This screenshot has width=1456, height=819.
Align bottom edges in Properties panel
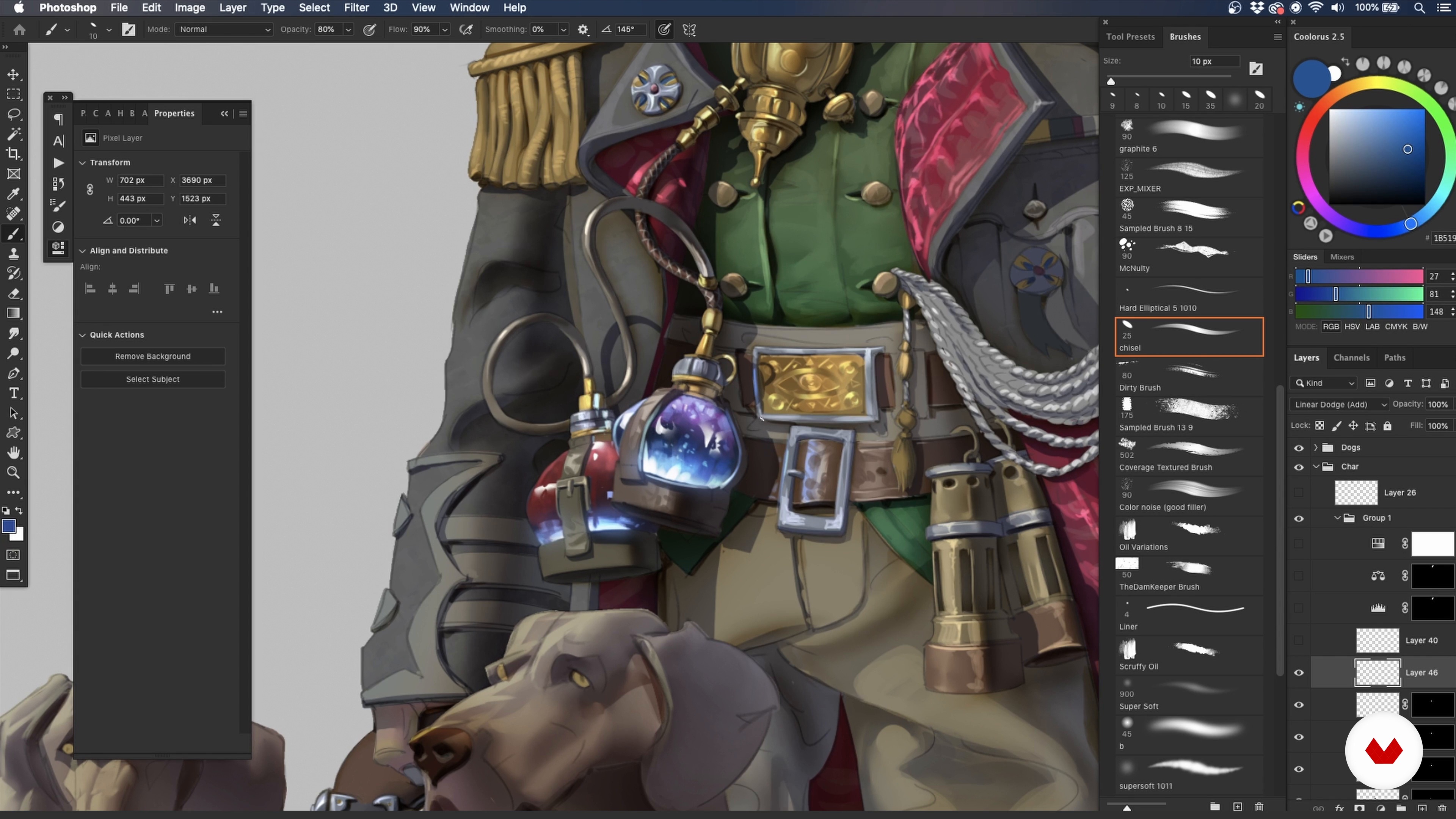(x=213, y=289)
